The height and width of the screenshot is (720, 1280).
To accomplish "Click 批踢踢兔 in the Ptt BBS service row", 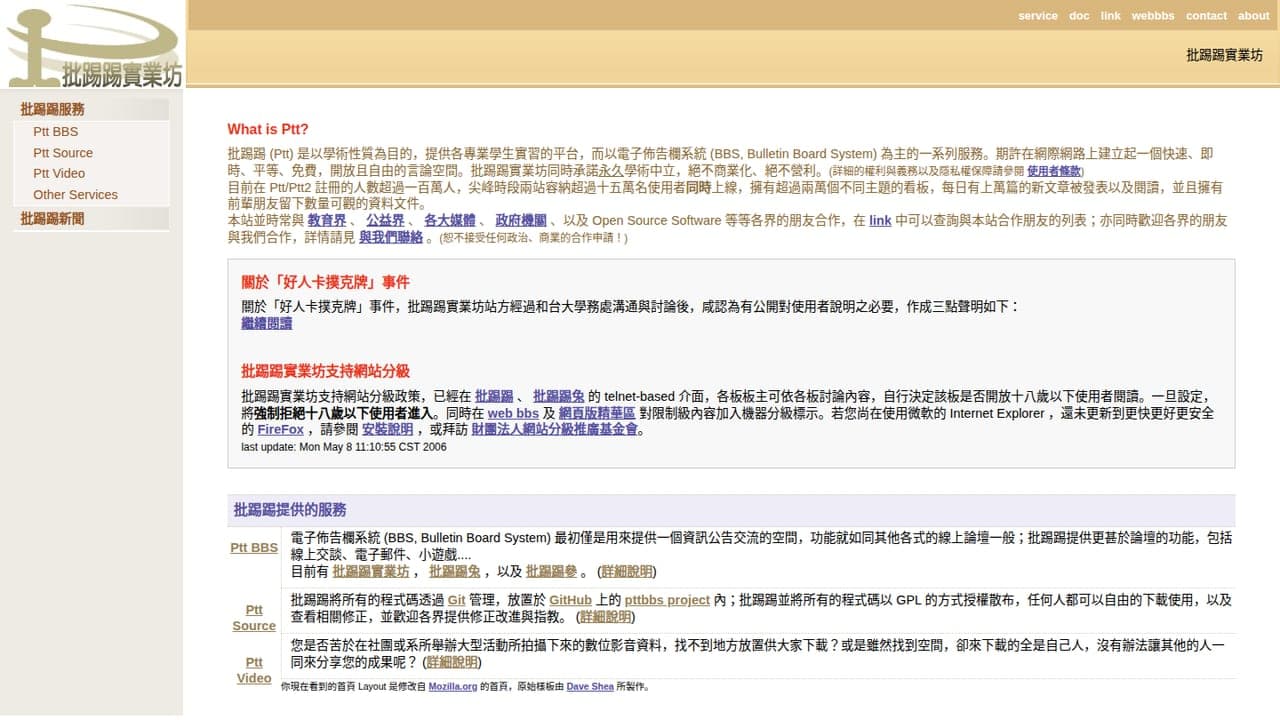I will point(455,572).
